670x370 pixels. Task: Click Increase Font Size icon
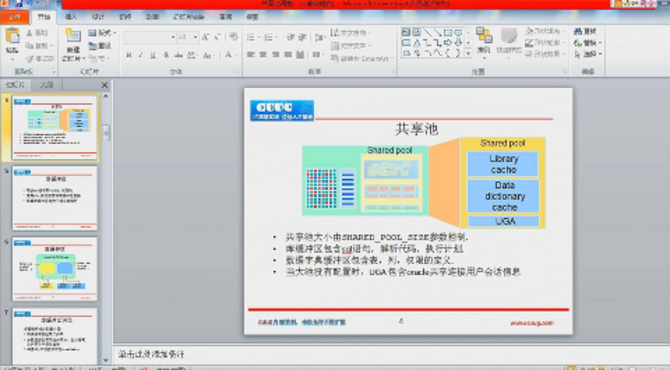coord(206,37)
